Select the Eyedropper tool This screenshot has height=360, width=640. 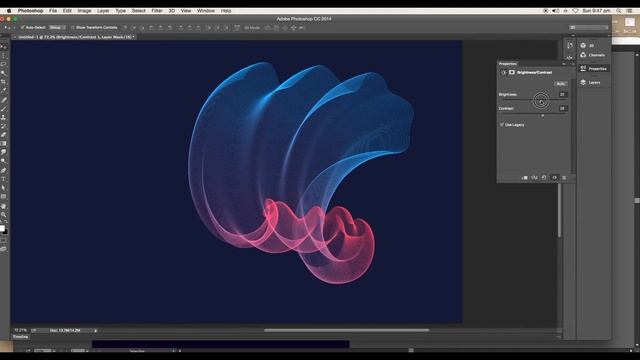[x=4, y=91]
